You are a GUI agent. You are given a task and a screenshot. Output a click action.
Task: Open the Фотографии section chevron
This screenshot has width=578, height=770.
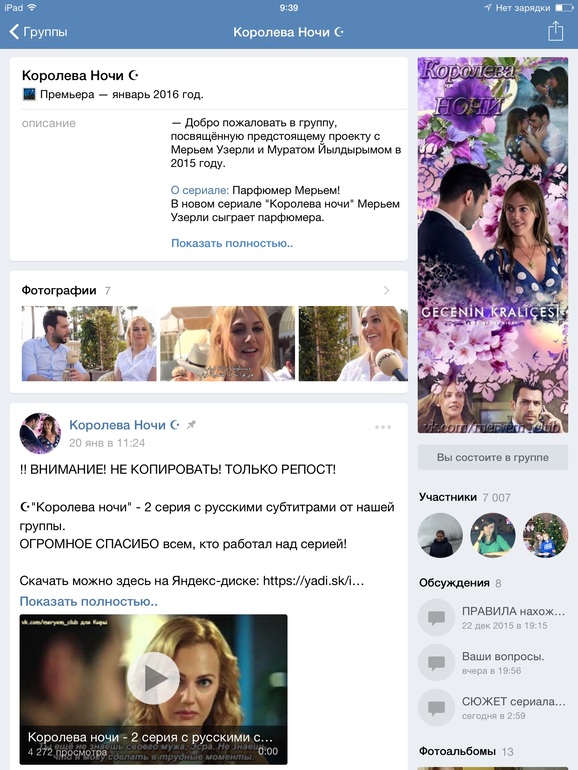(x=386, y=290)
